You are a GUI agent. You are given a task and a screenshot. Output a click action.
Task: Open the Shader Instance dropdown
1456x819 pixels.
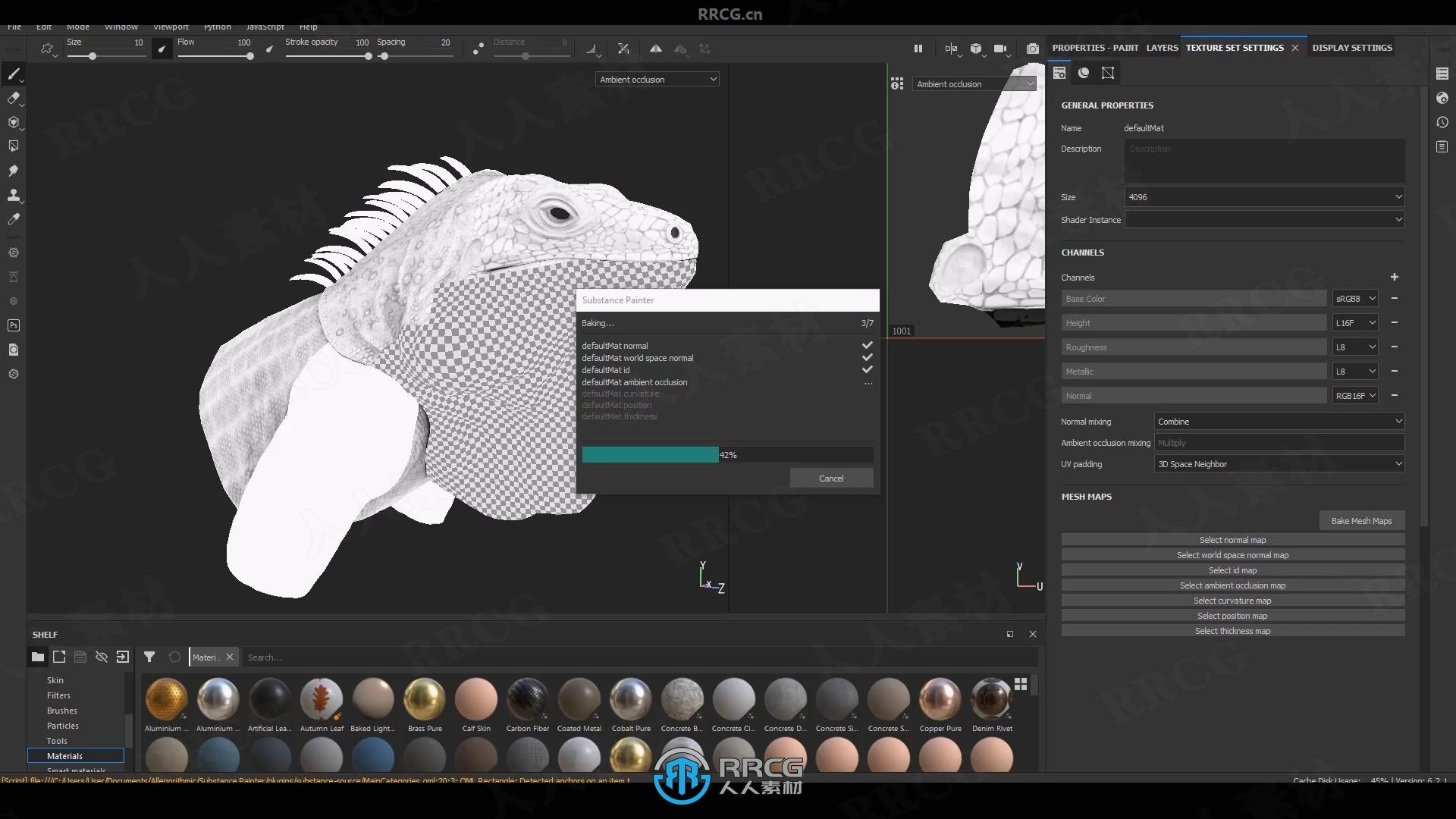click(x=1264, y=220)
